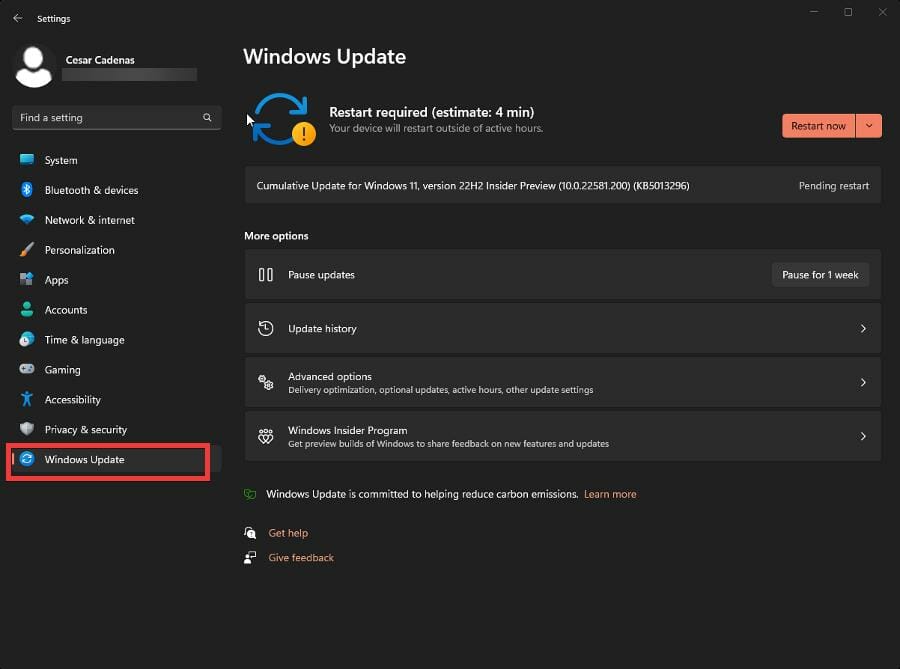Click the search magnifier in Find a setting
Image resolution: width=900 pixels, height=669 pixels.
[207, 117]
